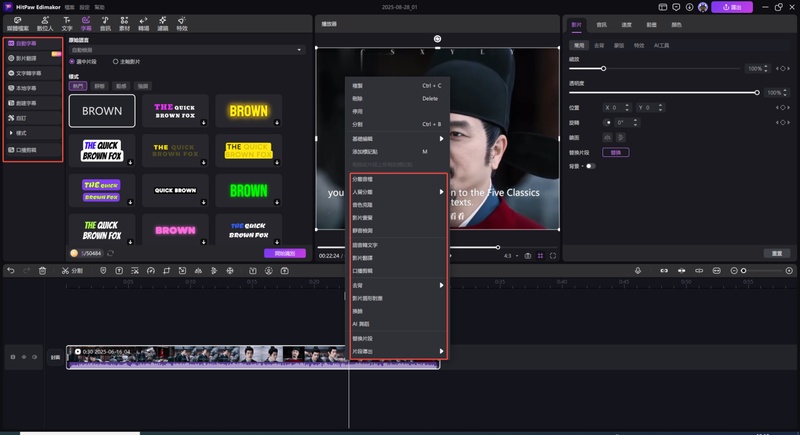The width and height of the screenshot is (800, 435).
Task: Select 自動字幕 in the subtitles sidebar
Action: (33, 43)
